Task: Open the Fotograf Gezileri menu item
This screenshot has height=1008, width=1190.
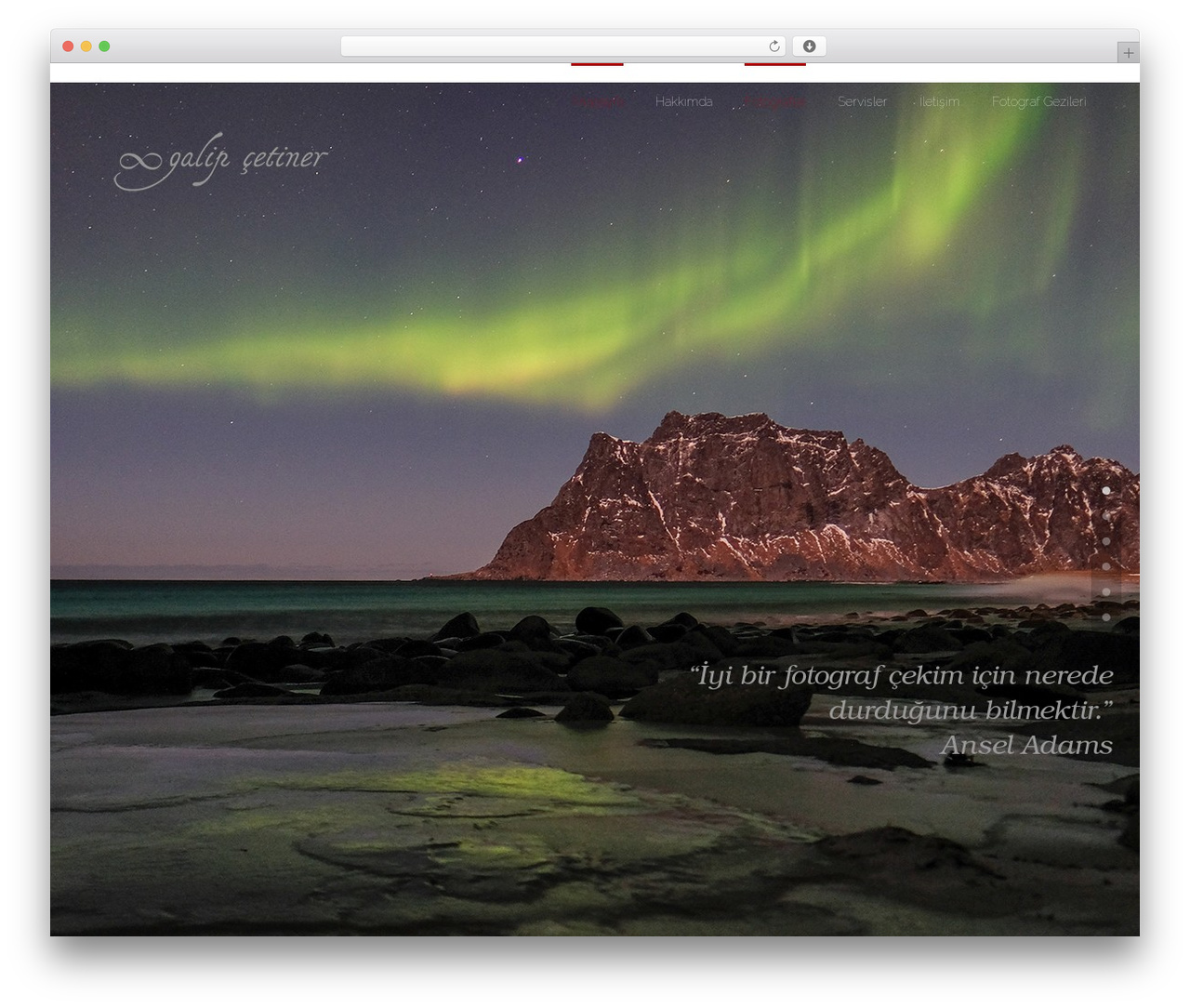Action: click(1038, 101)
